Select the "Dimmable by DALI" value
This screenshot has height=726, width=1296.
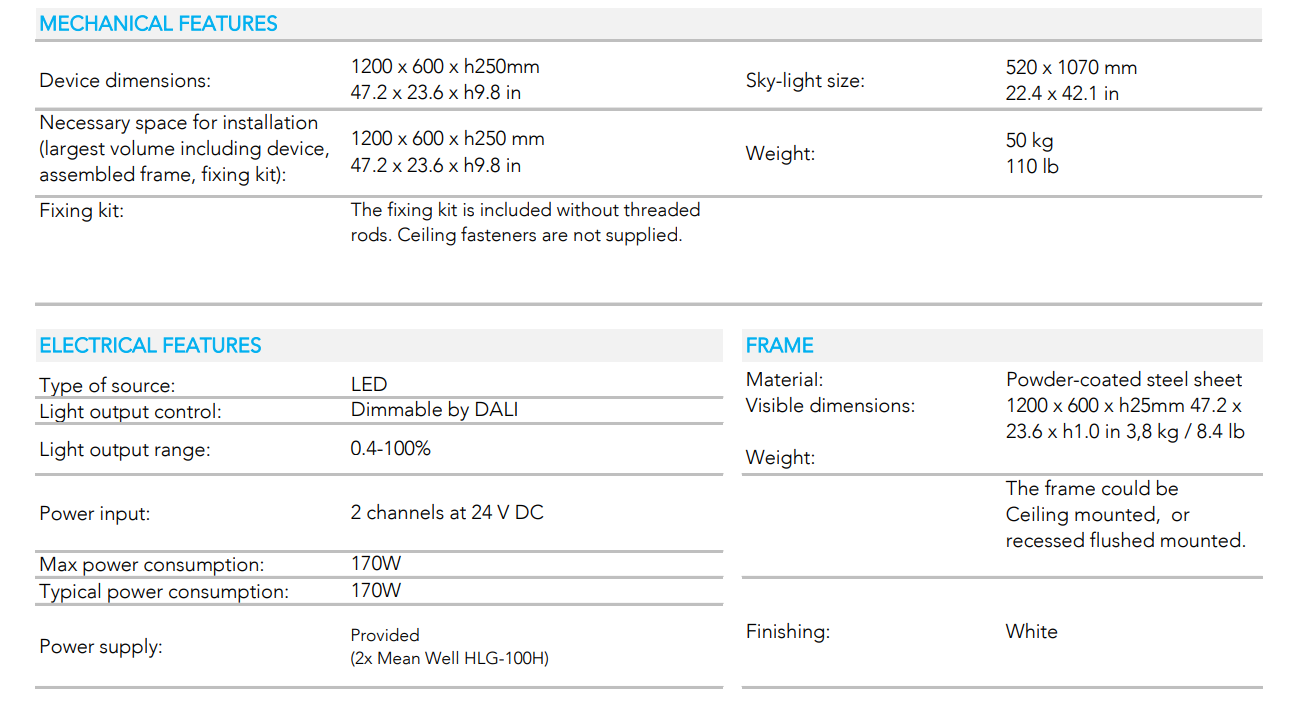click(x=434, y=410)
